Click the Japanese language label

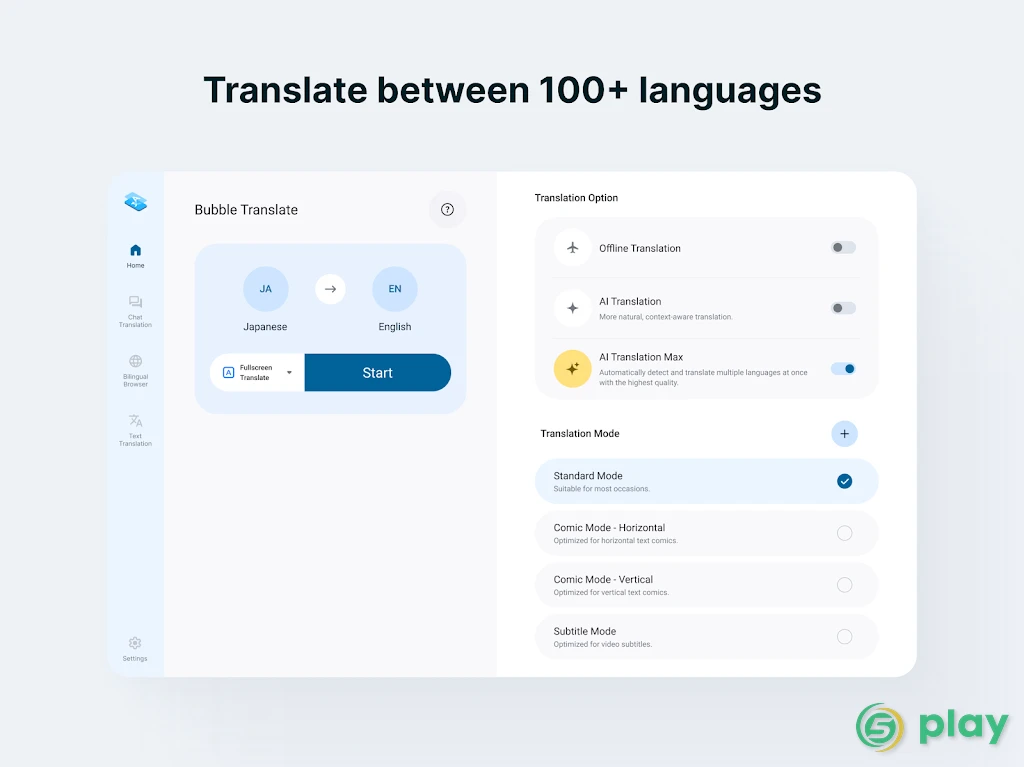pos(265,327)
